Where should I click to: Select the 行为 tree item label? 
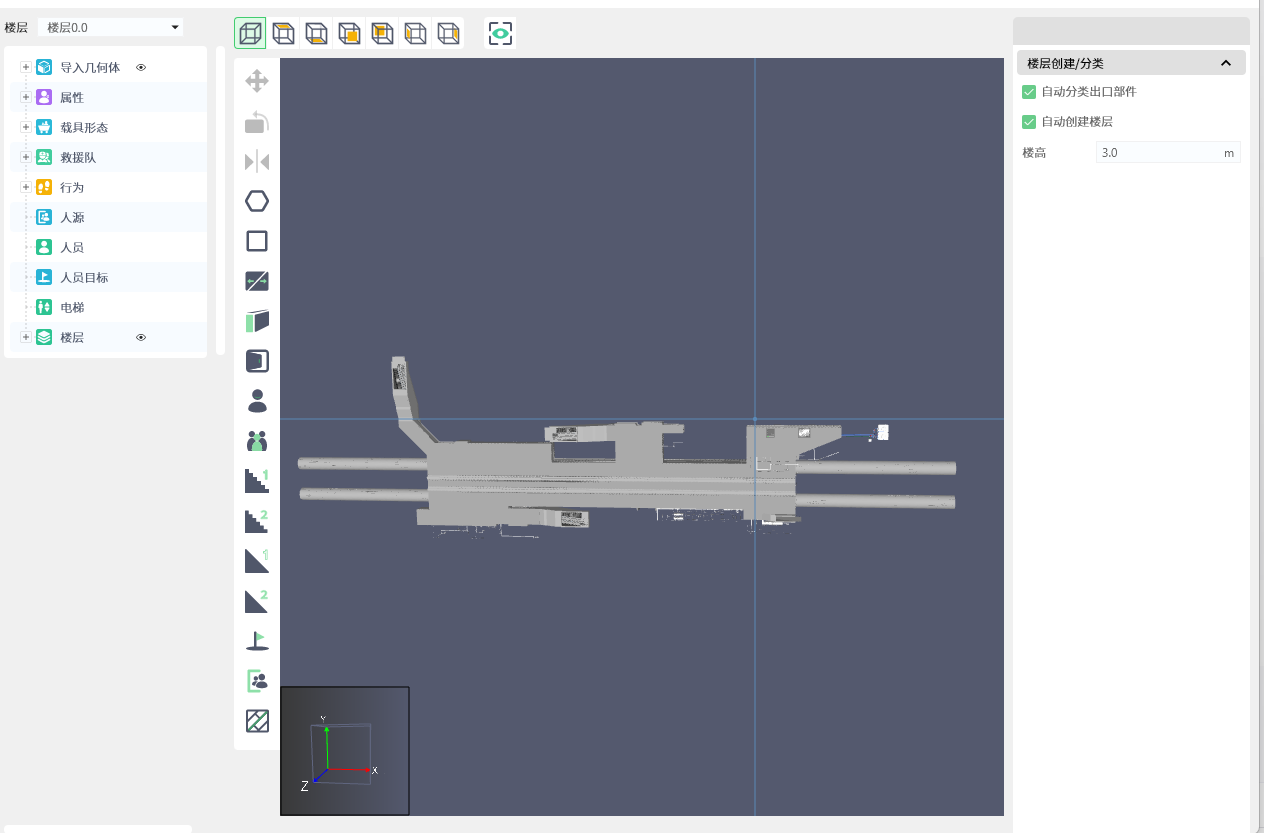(x=72, y=187)
